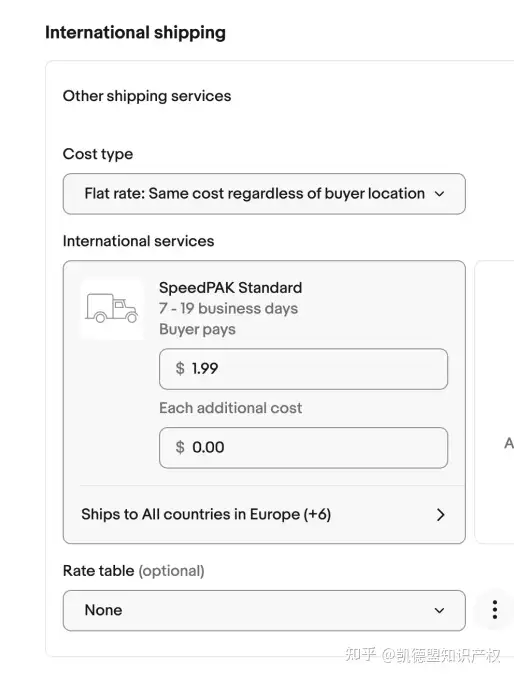
Task: Click the Rate table optional label
Action: [134, 571]
